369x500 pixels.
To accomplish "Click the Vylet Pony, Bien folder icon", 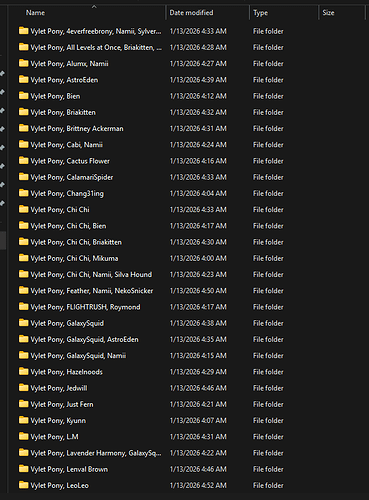I will (x=23, y=96).
